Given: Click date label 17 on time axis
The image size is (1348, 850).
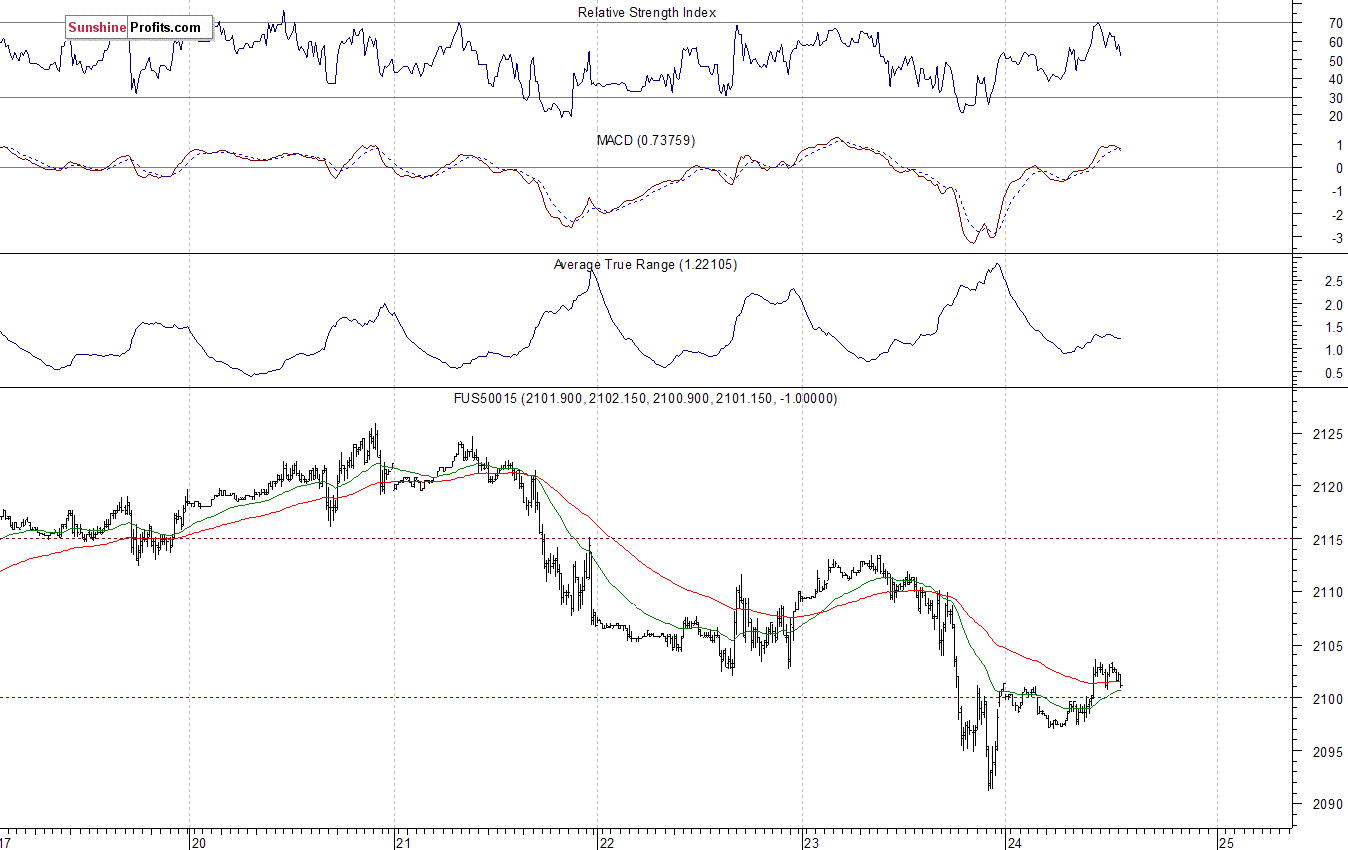Looking at the screenshot, I should pyautogui.click(x=6, y=842).
